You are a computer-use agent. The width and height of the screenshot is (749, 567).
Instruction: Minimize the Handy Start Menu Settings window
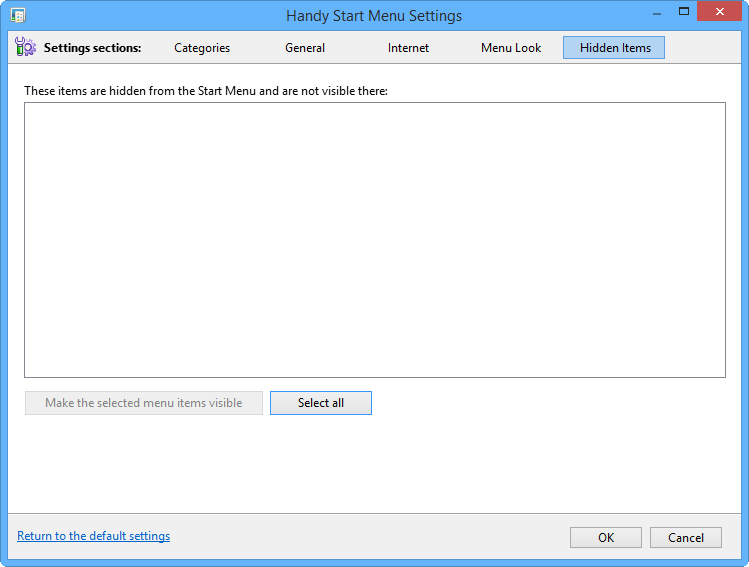(657, 13)
